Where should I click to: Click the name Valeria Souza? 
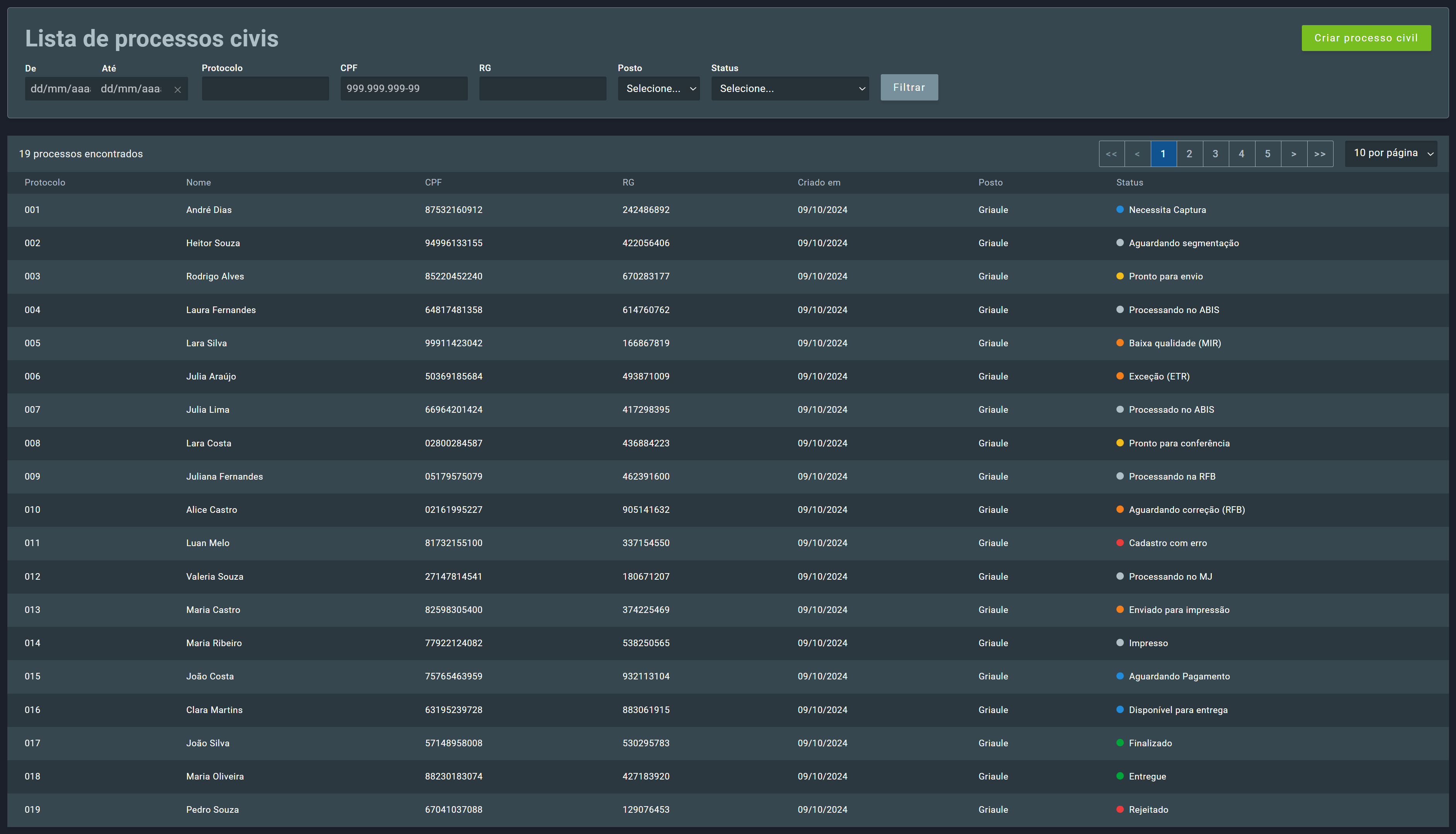214,577
